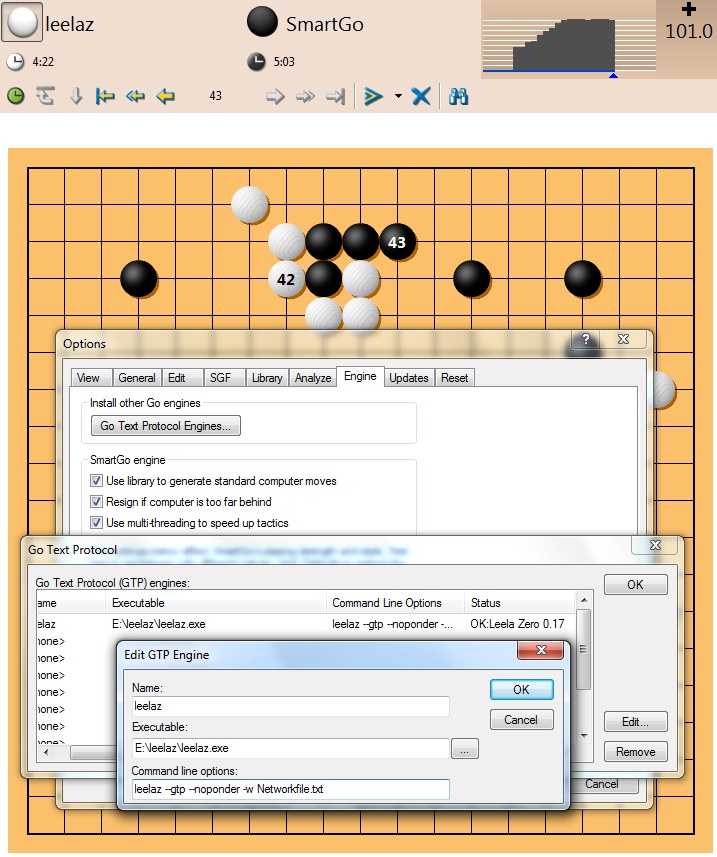
Task: Switch to the View tab
Action: click(x=91, y=378)
